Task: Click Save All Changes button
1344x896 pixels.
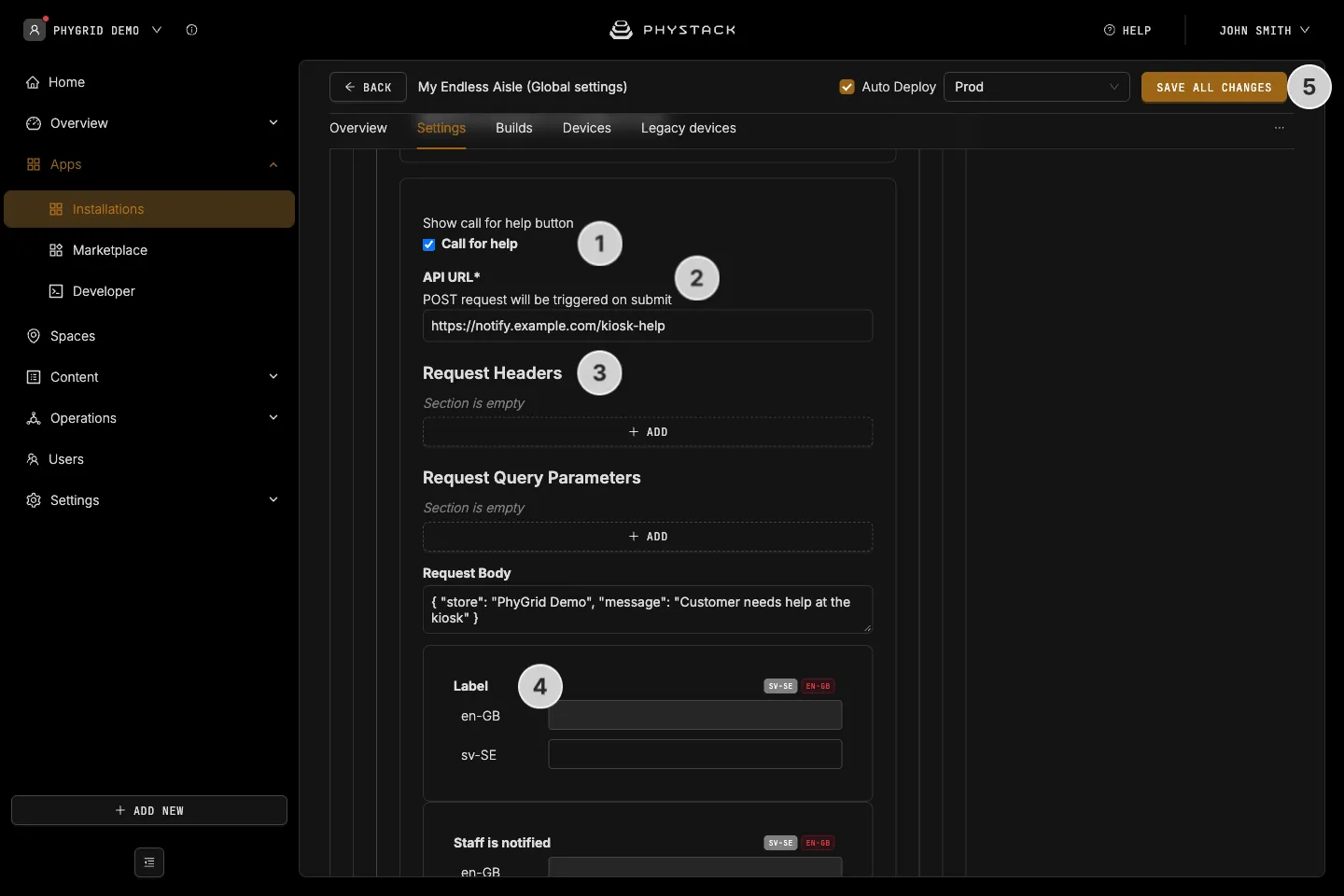Action: point(1214,87)
